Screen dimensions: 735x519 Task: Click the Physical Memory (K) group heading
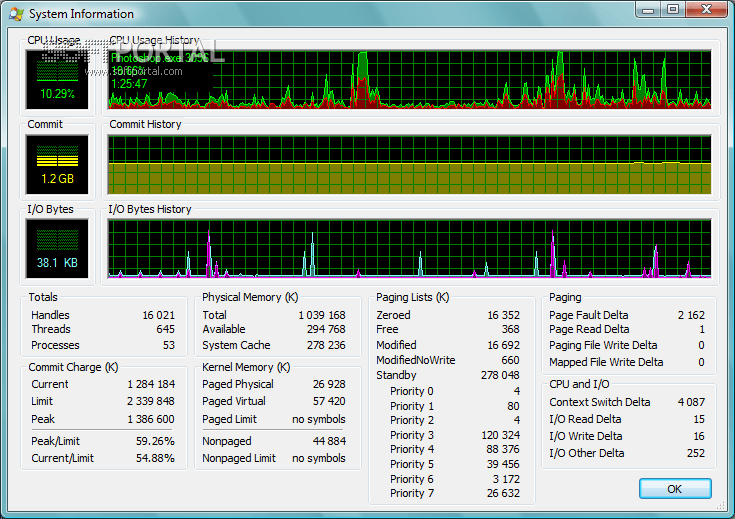[250, 297]
